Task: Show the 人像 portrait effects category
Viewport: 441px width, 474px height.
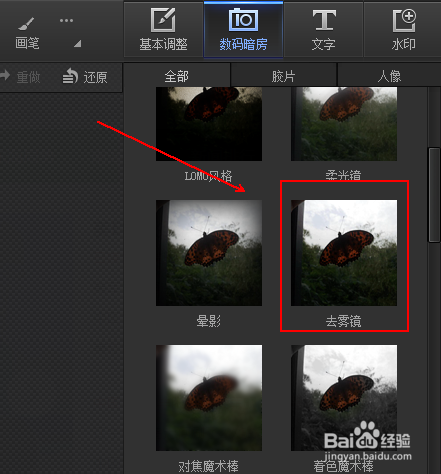Action: click(389, 76)
